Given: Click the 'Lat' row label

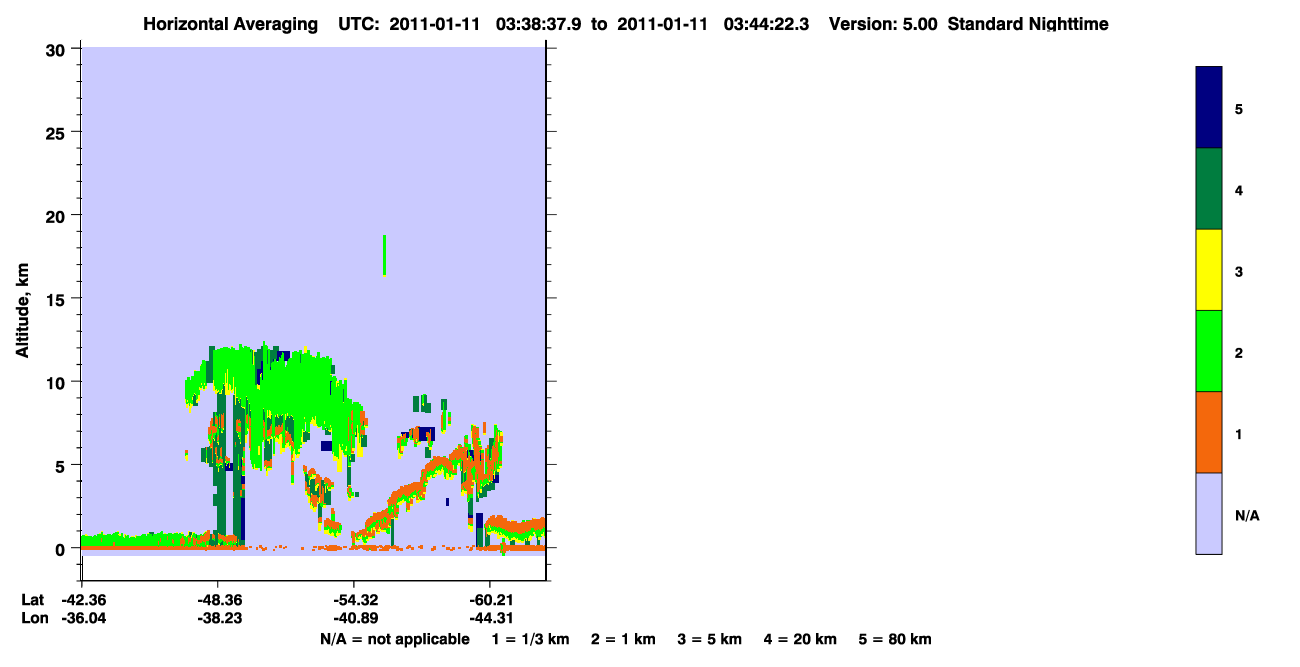Looking at the screenshot, I should click(33, 600).
